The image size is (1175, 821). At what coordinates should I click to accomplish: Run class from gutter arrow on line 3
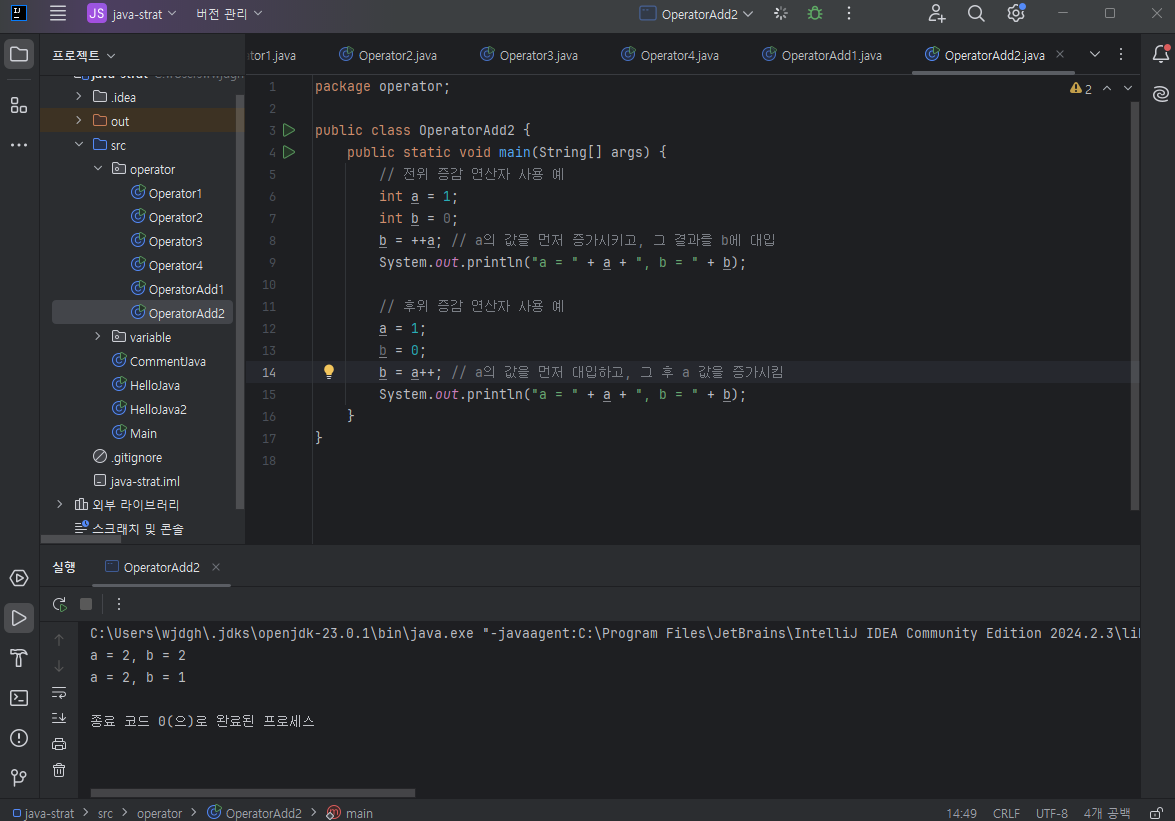pyautogui.click(x=289, y=130)
